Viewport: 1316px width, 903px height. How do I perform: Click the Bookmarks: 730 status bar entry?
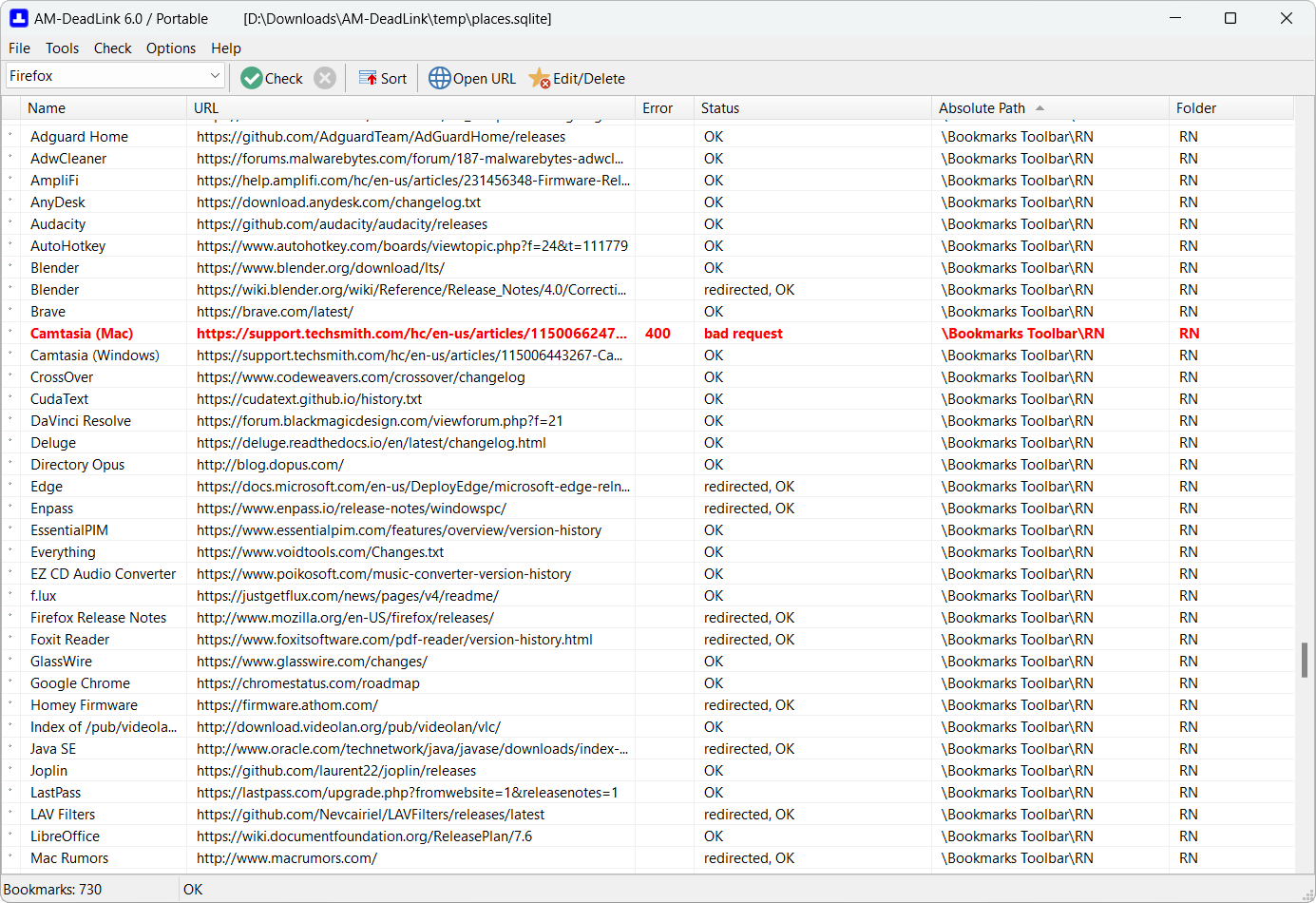pos(52,890)
